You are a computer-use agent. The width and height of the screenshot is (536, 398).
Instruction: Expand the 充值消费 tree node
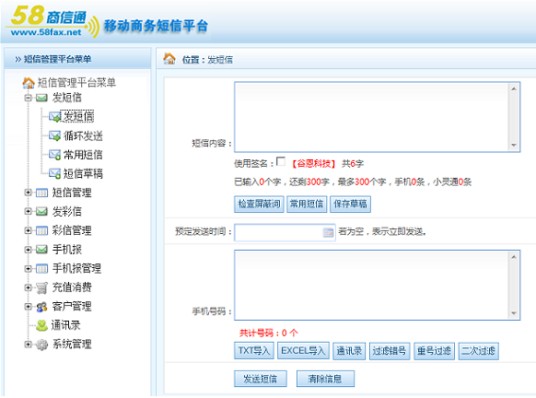[x=28, y=288]
